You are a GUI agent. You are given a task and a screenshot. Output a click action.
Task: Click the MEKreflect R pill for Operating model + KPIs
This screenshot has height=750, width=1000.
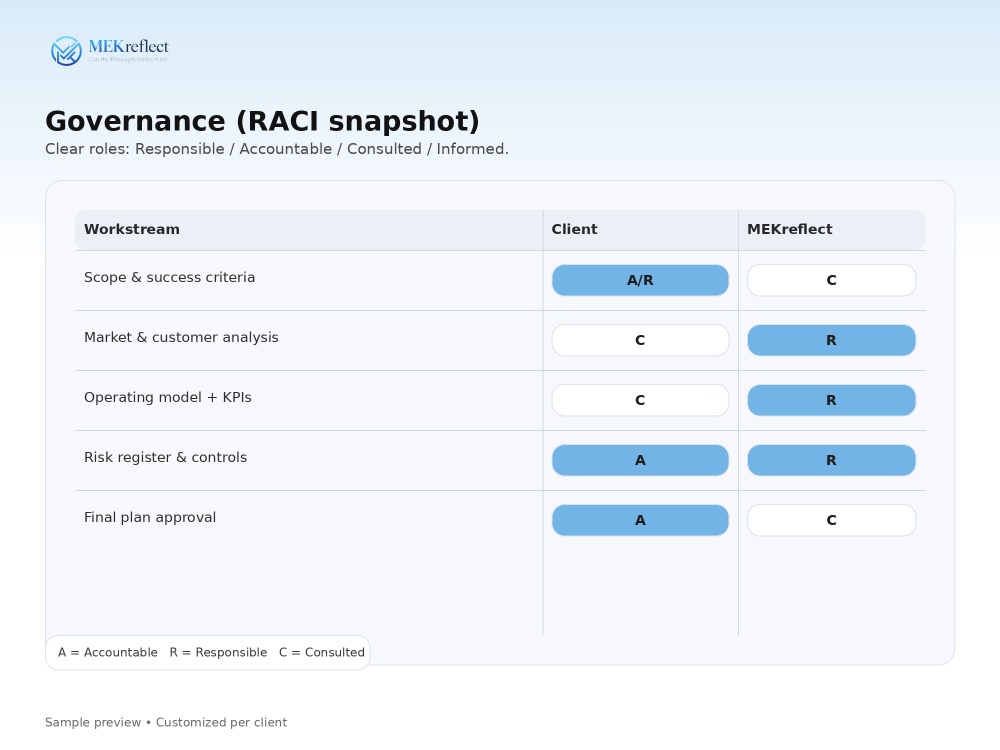832,401
